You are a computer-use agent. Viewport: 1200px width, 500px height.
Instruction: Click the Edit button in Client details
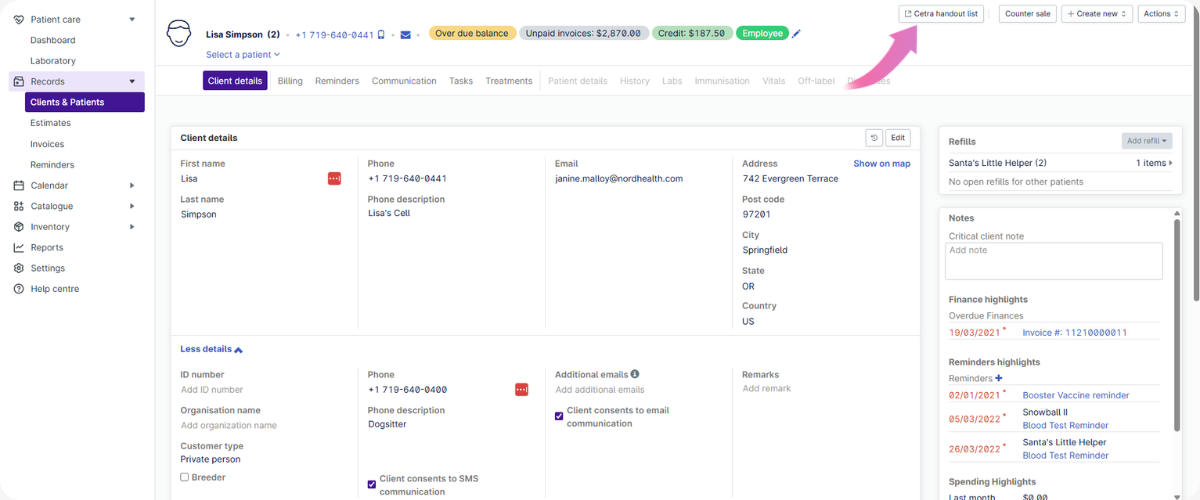(x=898, y=138)
